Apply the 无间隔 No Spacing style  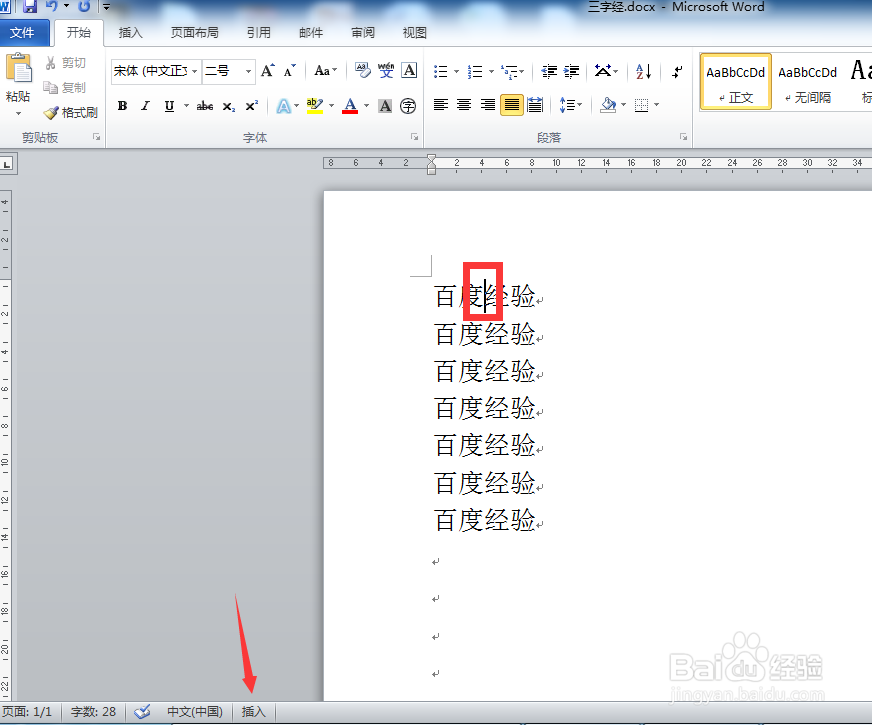point(807,82)
